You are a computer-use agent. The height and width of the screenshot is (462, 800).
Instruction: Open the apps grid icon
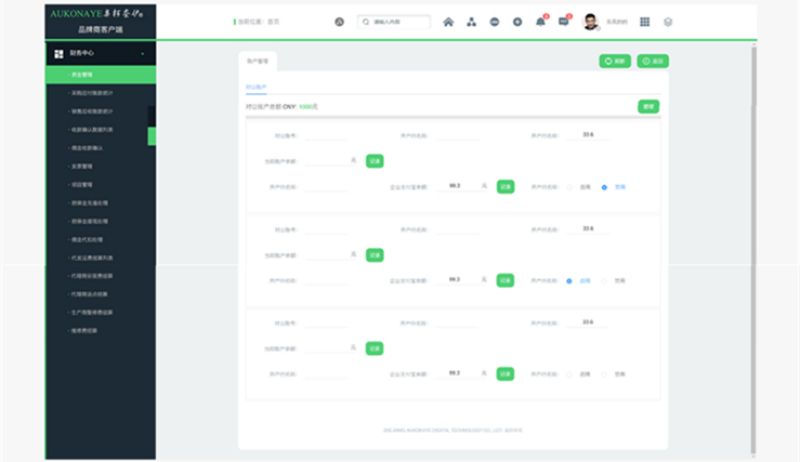(x=644, y=21)
